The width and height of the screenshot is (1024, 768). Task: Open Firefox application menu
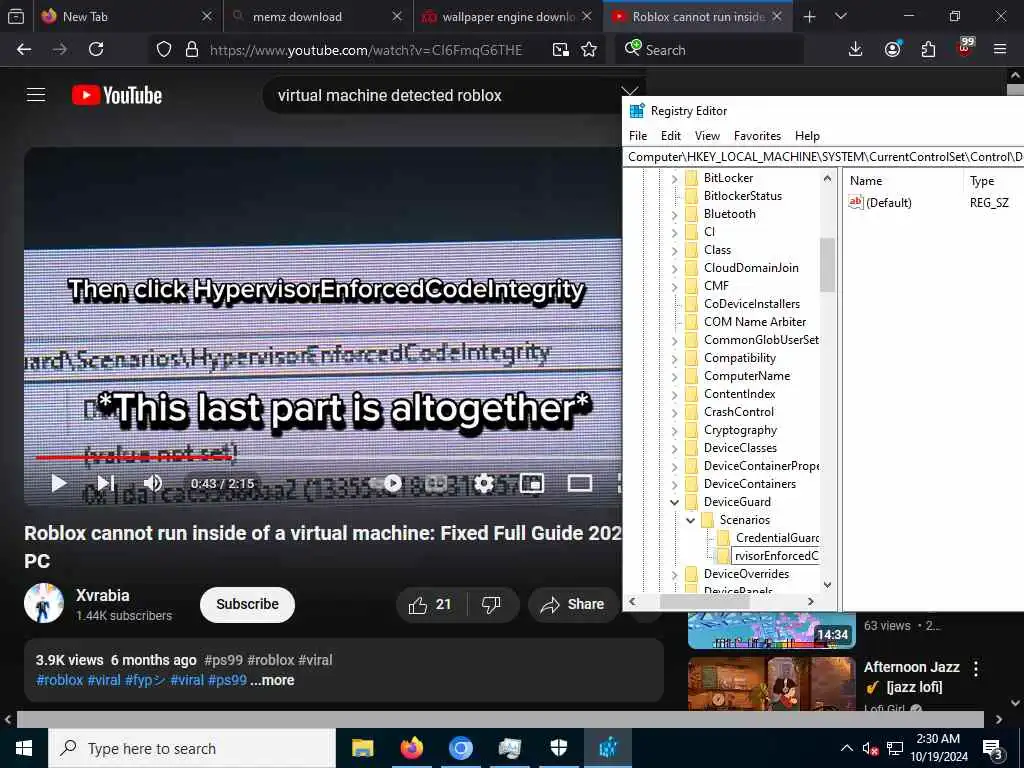pos(1000,49)
